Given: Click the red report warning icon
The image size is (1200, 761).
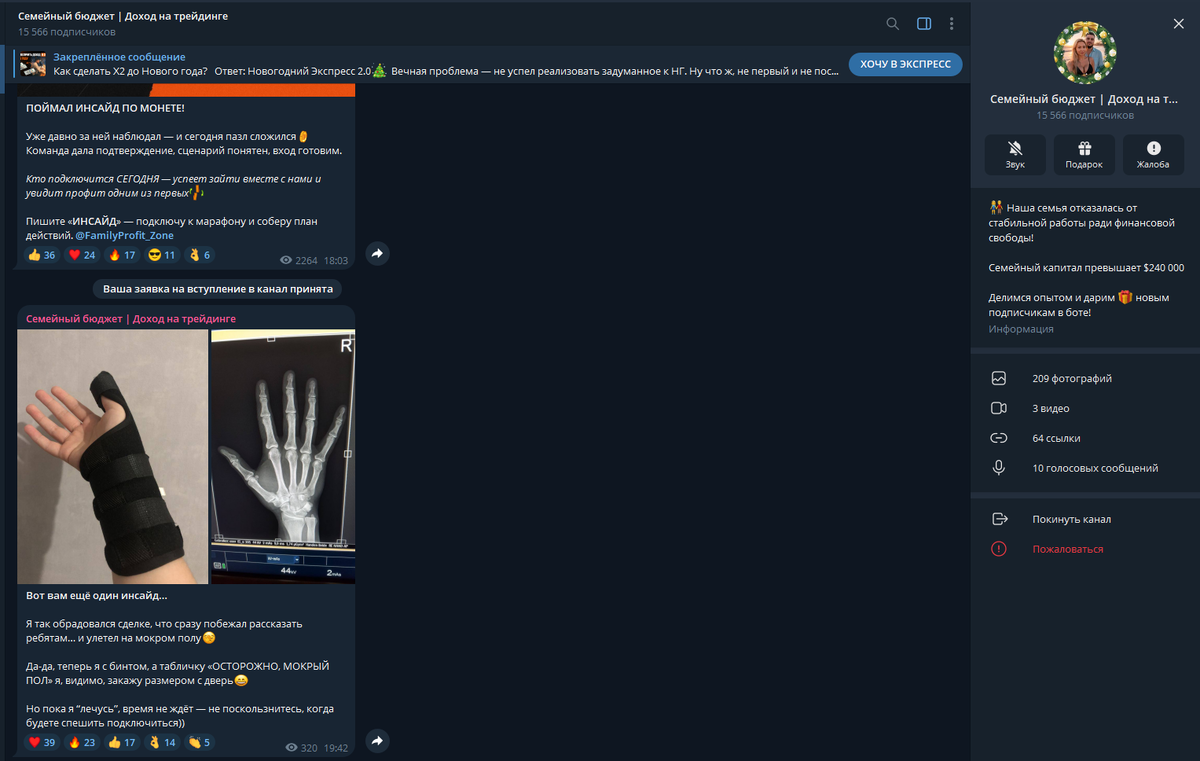Looking at the screenshot, I should [998, 549].
